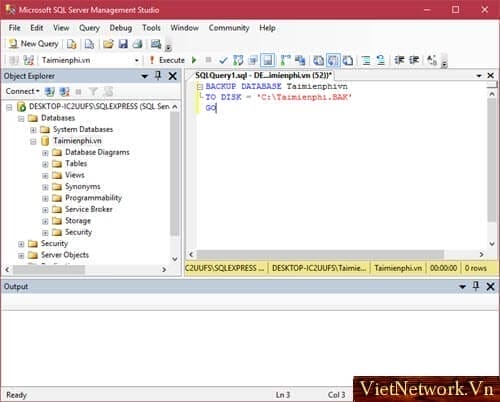Expand the Views folder
Image resolution: width=500 pixels, height=402 pixels.
(45, 176)
